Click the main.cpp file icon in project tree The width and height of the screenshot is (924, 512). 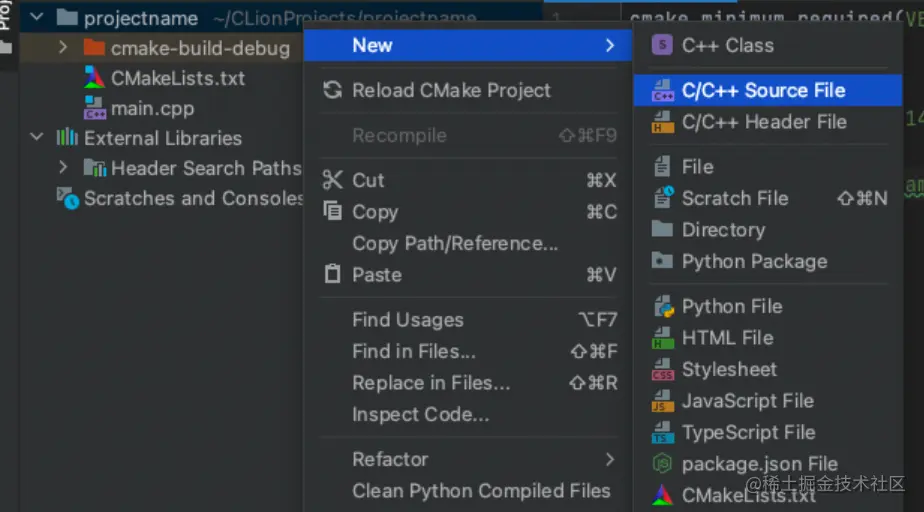coord(94,108)
